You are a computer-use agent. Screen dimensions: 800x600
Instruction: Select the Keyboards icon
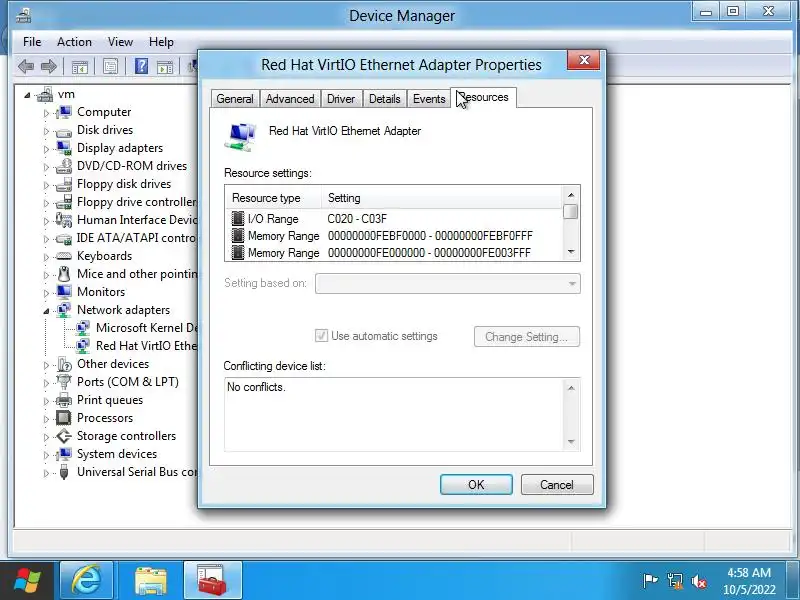click(64, 256)
